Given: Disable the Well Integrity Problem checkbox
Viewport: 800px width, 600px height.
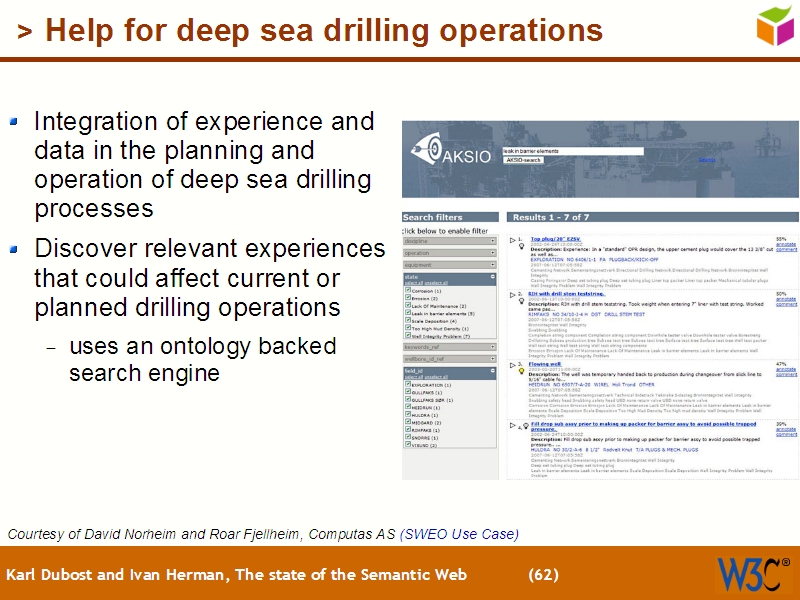Looking at the screenshot, I should point(407,336).
